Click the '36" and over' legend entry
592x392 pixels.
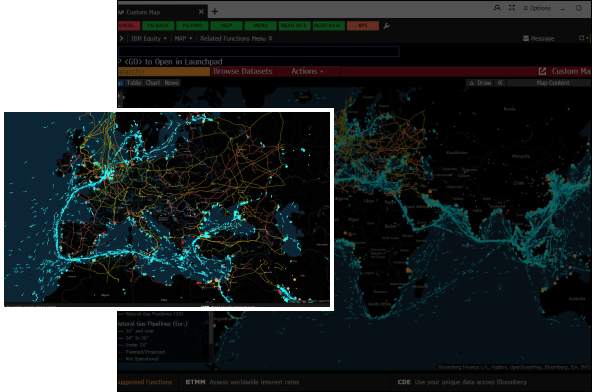tap(137, 331)
